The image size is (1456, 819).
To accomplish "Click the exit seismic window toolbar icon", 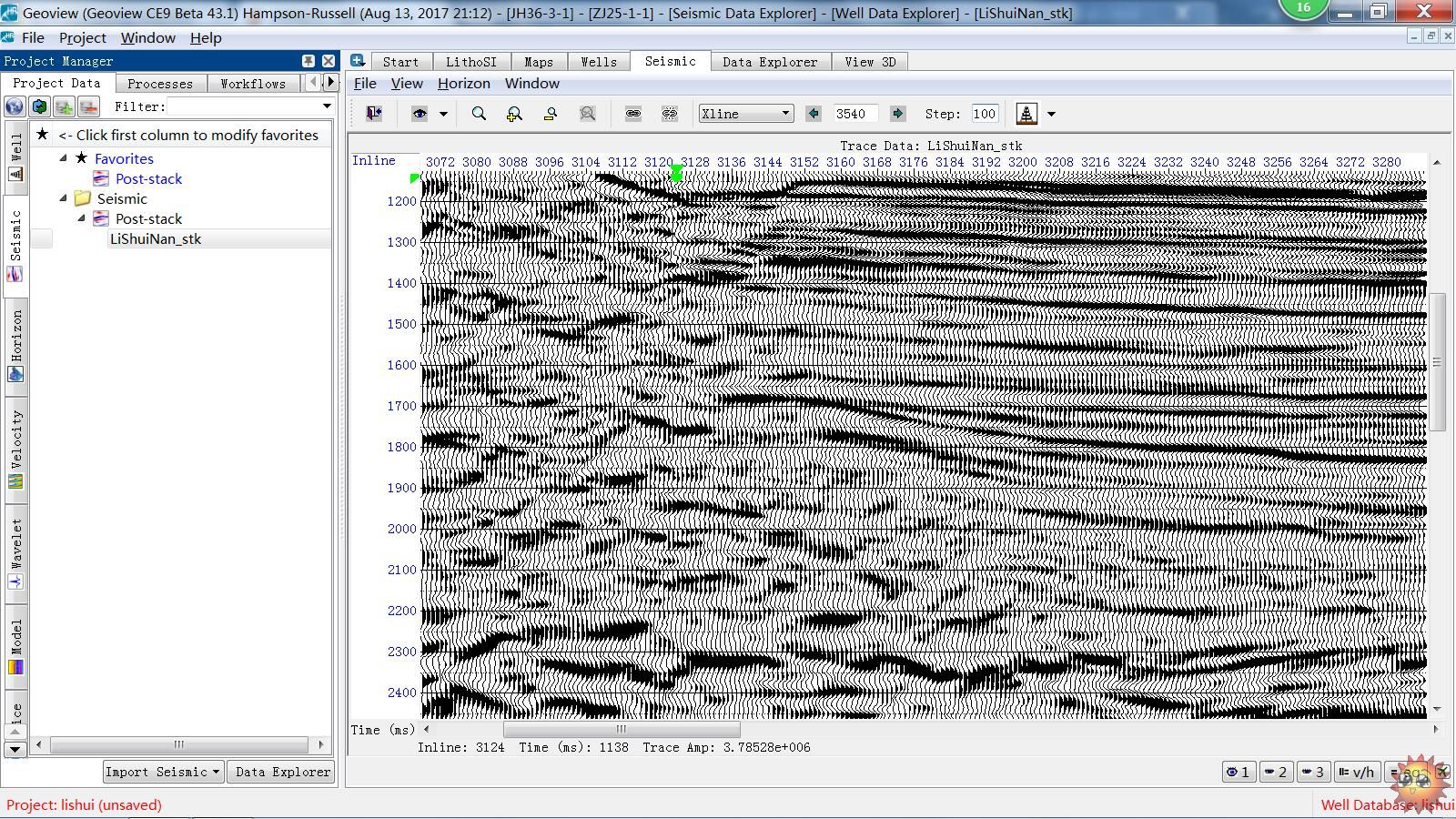I will [374, 114].
